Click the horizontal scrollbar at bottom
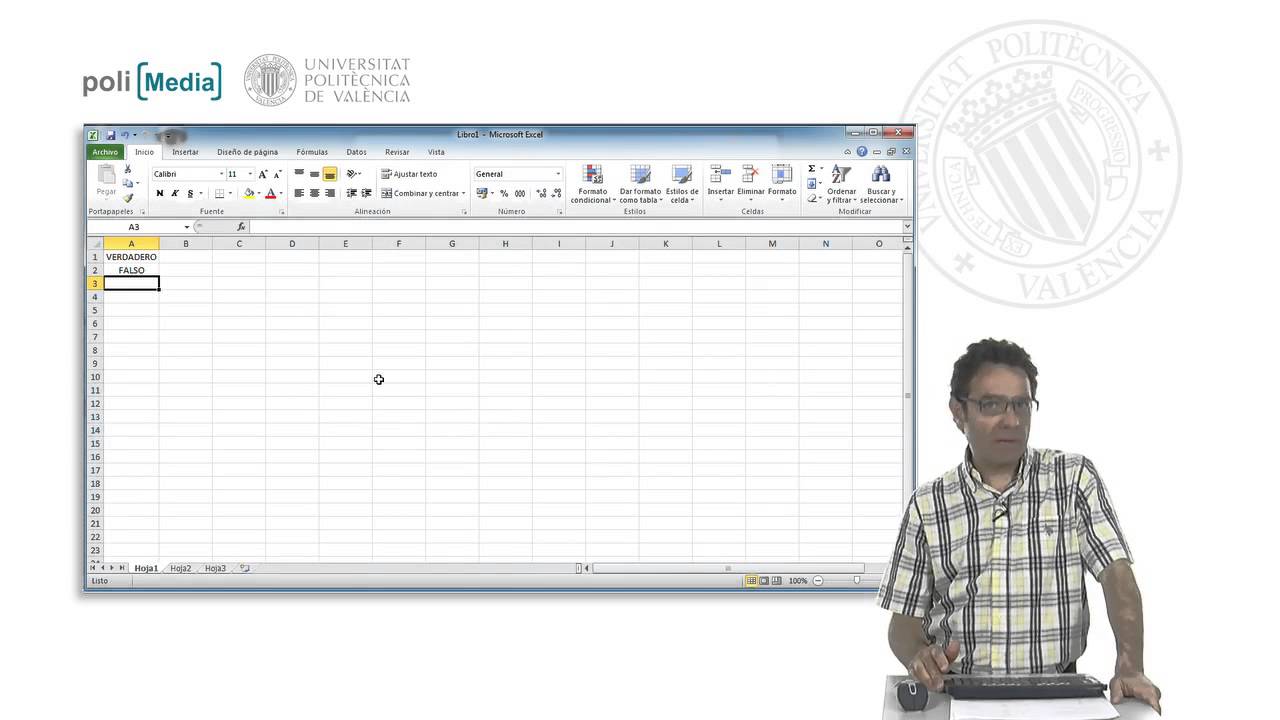The image size is (1280, 720). 729,568
